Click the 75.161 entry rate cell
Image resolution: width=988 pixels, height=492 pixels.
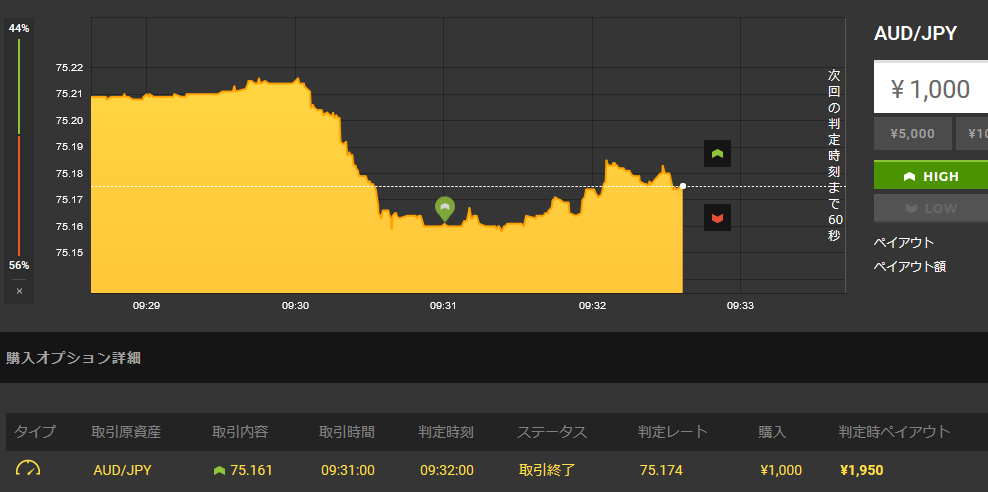click(251, 470)
